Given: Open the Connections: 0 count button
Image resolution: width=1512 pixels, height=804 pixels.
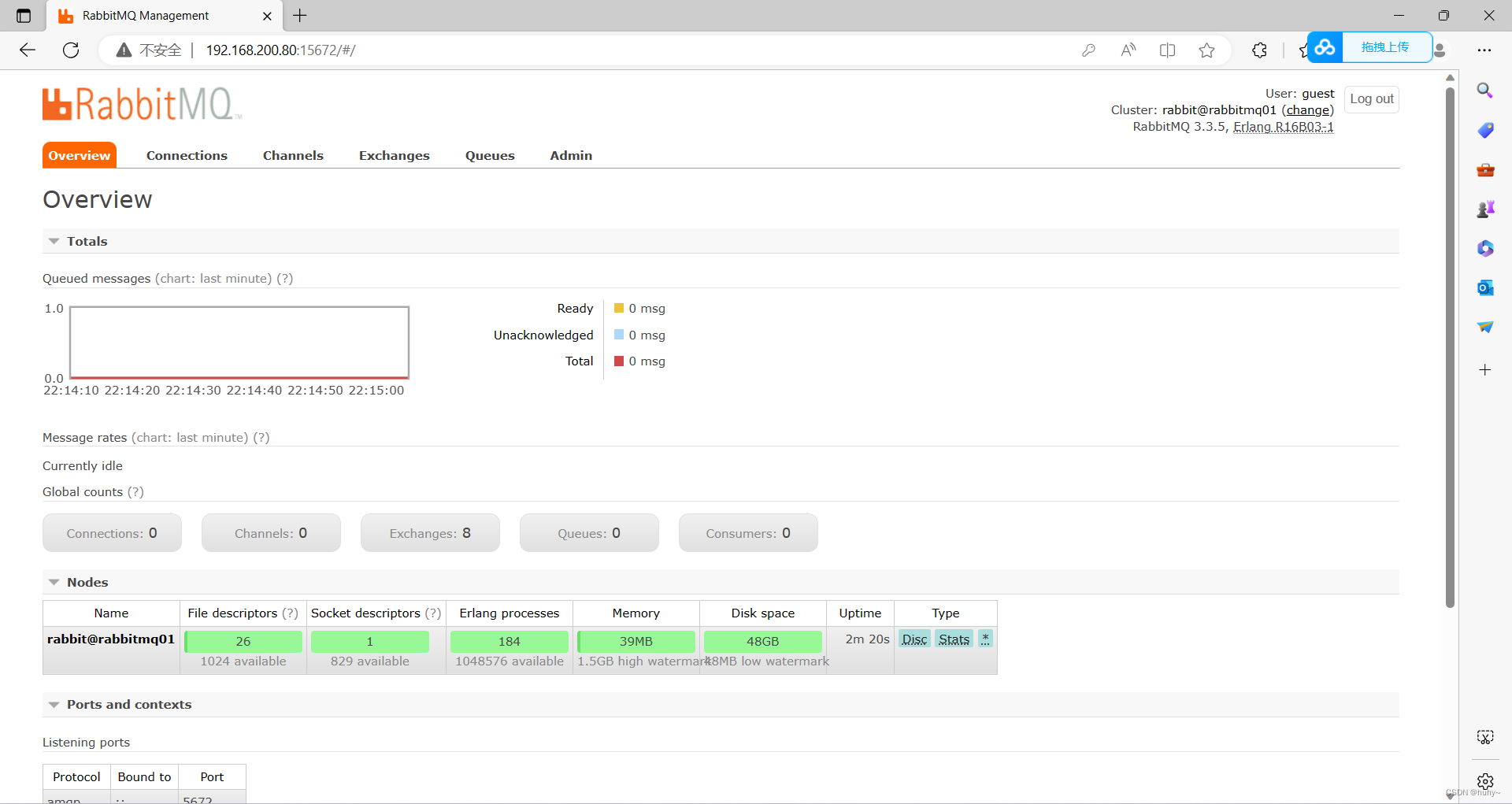Looking at the screenshot, I should pyautogui.click(x=112, y=533).
